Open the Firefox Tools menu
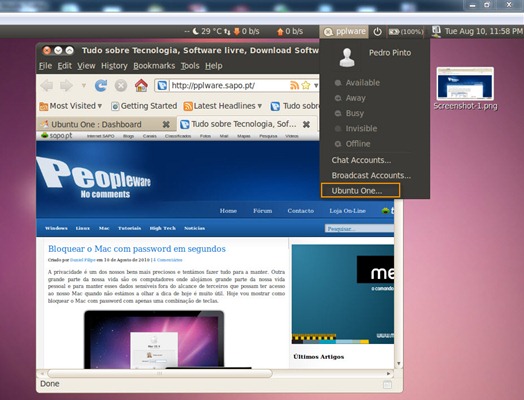524x400 pixels. click(x=190, y=66)
